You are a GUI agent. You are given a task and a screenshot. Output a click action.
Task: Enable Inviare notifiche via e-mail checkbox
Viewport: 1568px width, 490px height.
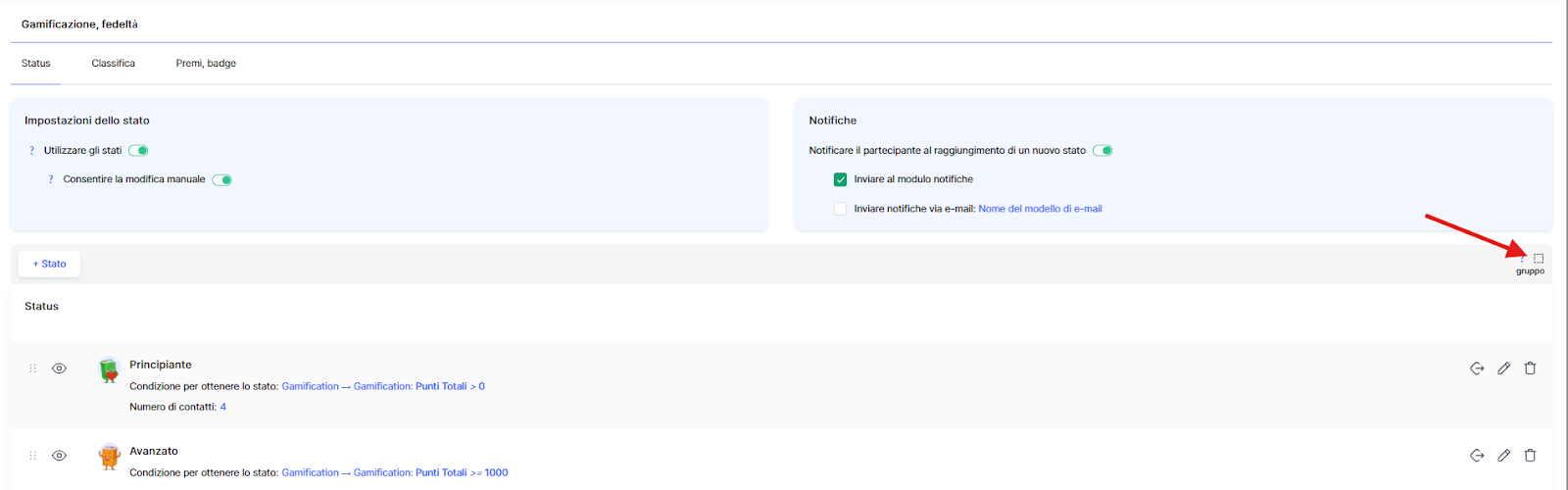point(840,209)
